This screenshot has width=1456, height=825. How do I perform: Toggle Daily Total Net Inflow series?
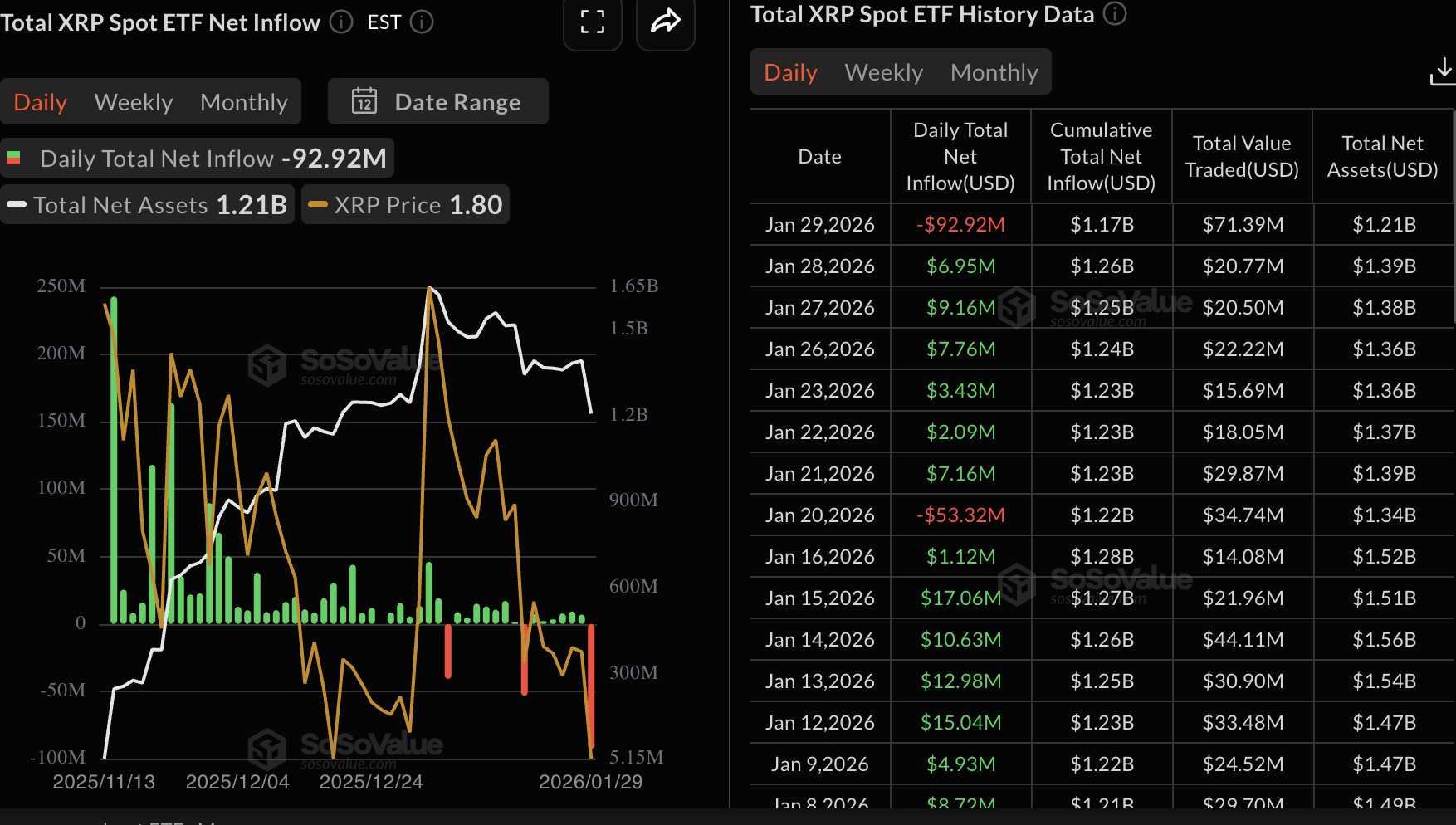[x=197, y=158]
